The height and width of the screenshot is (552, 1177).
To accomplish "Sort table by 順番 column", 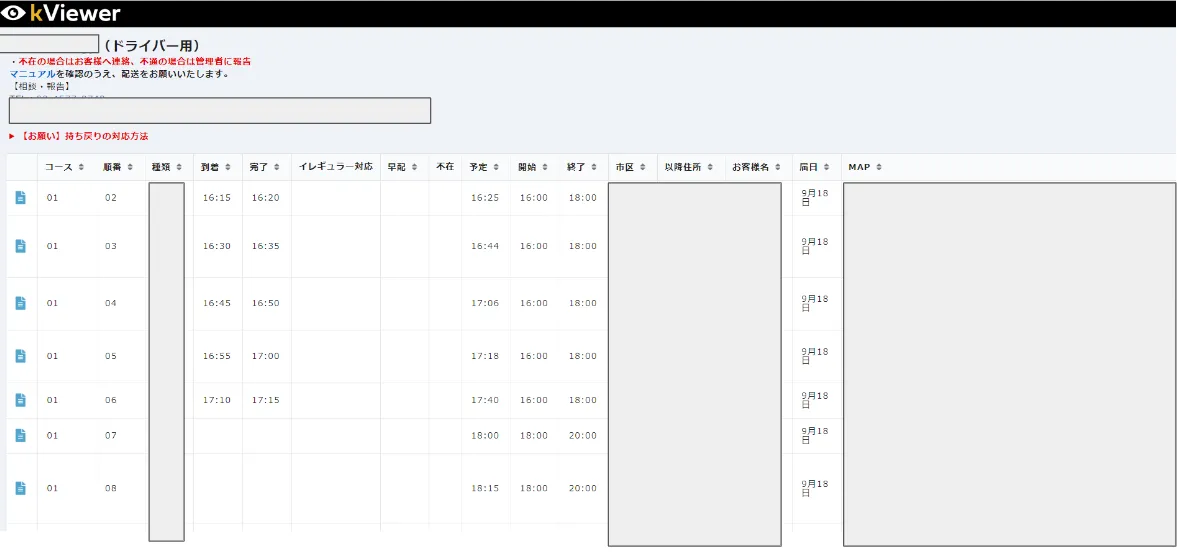I will pyautogui.click(x=118, y=167).
